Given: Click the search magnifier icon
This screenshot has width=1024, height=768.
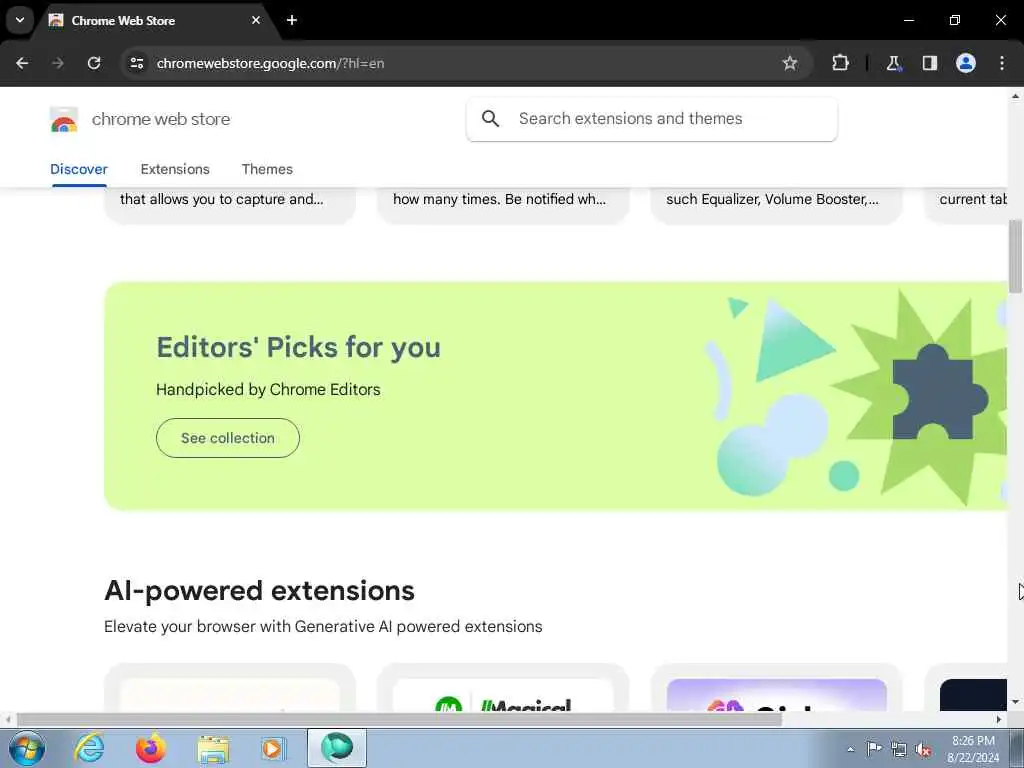Looking at the screenshot, I should pos(490,119).
